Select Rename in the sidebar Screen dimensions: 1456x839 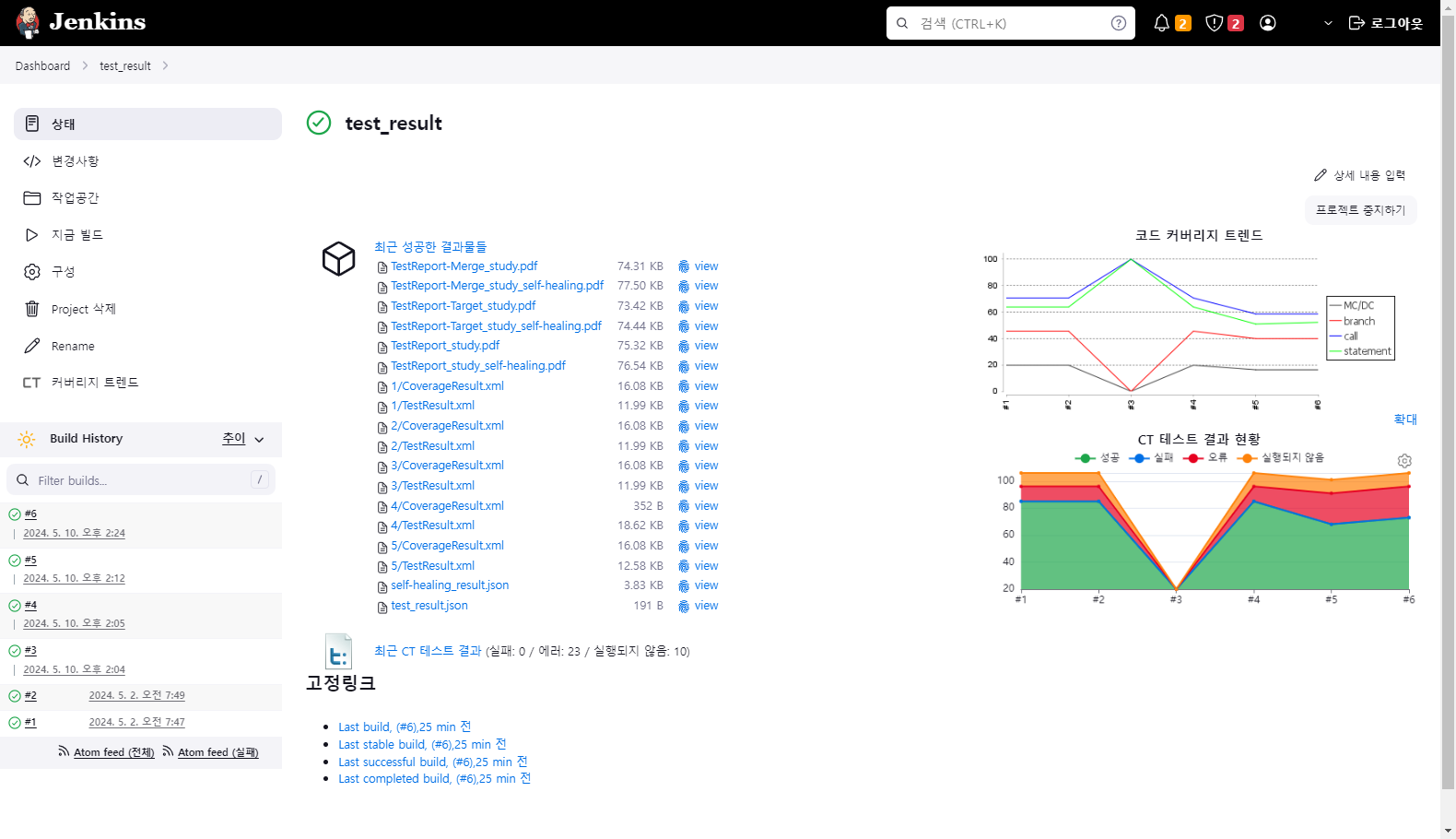pyautogui.click(x=147, y=346)
